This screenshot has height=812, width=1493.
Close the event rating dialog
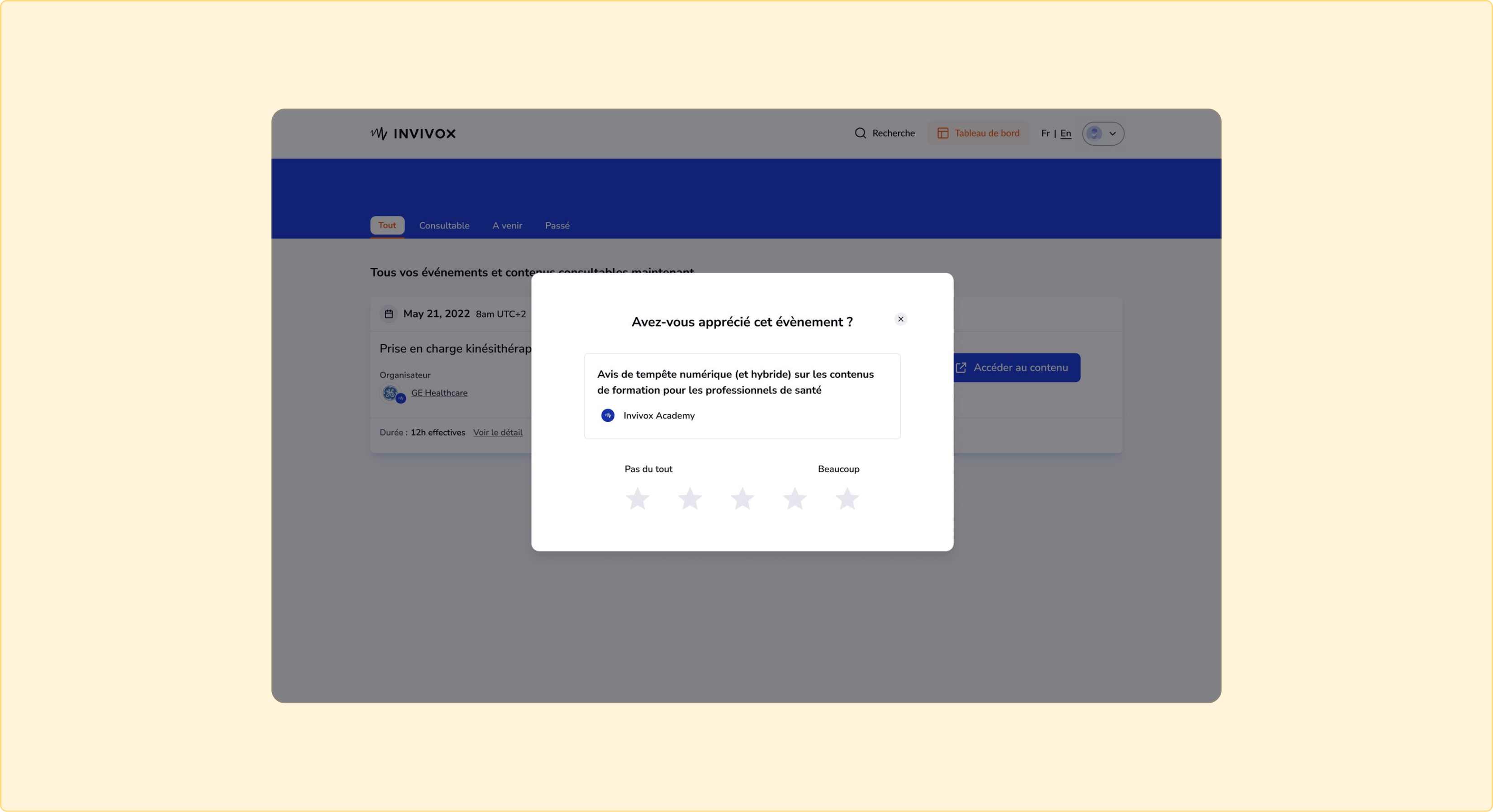click(900, 319)
